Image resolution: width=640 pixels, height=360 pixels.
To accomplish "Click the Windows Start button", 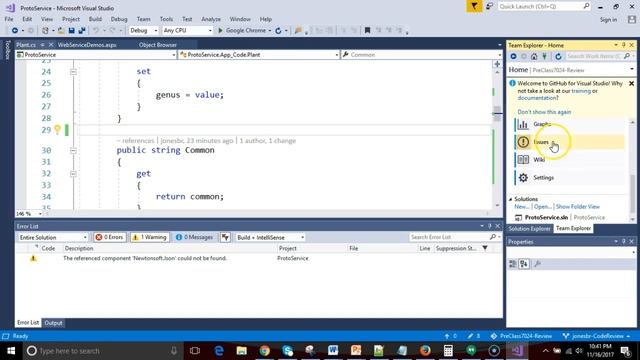I will point(11,351).
